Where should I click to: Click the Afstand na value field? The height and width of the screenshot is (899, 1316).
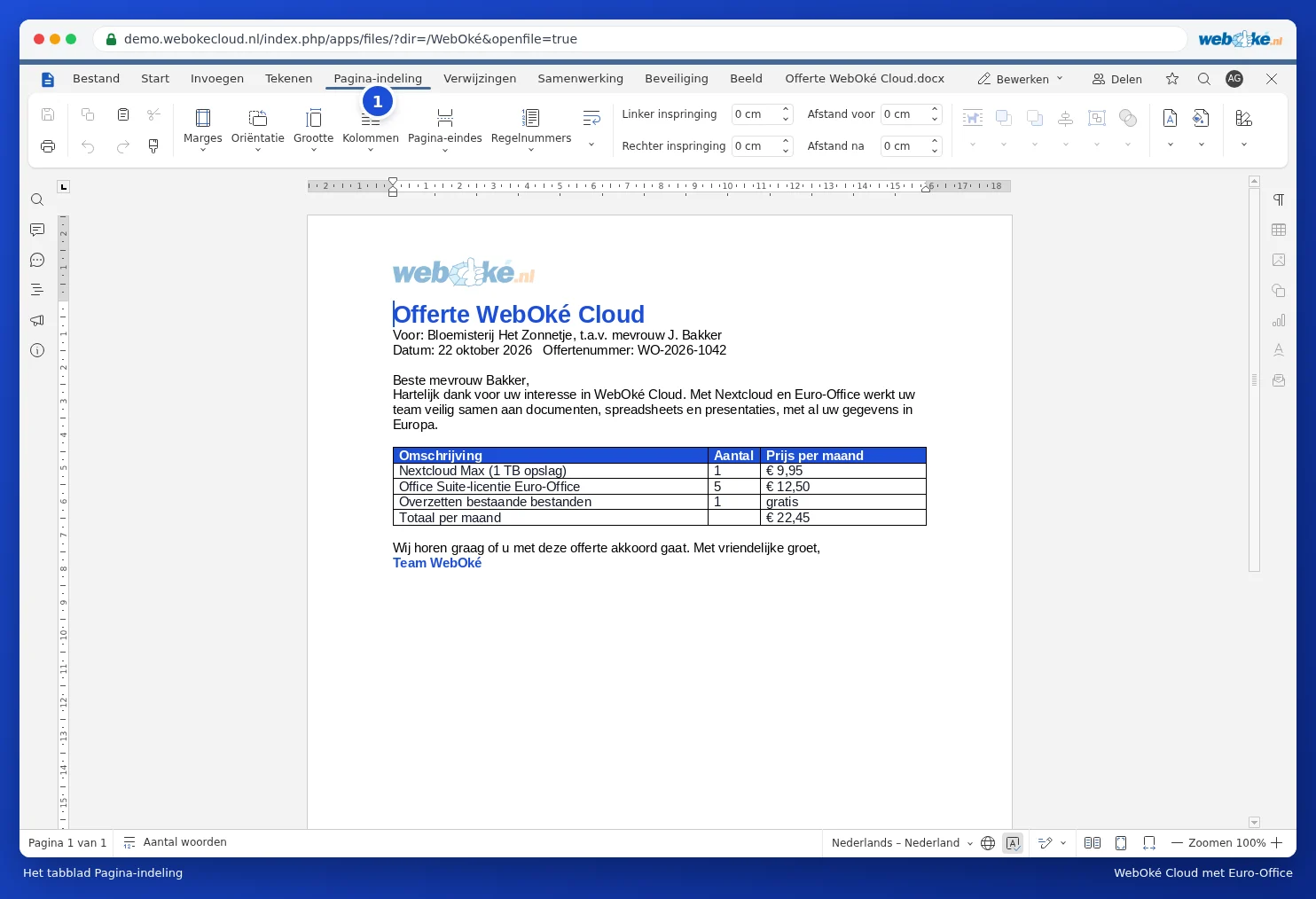coord(904,146)
